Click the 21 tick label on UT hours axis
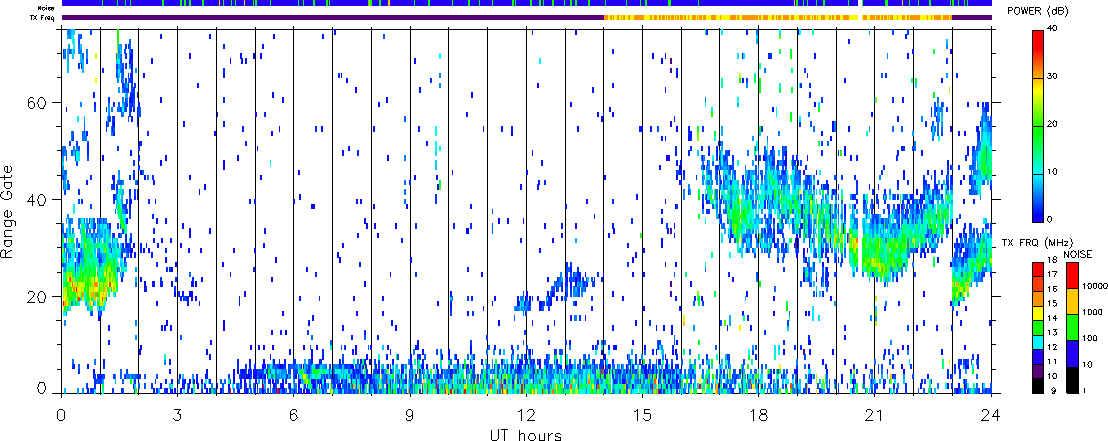 874,414
